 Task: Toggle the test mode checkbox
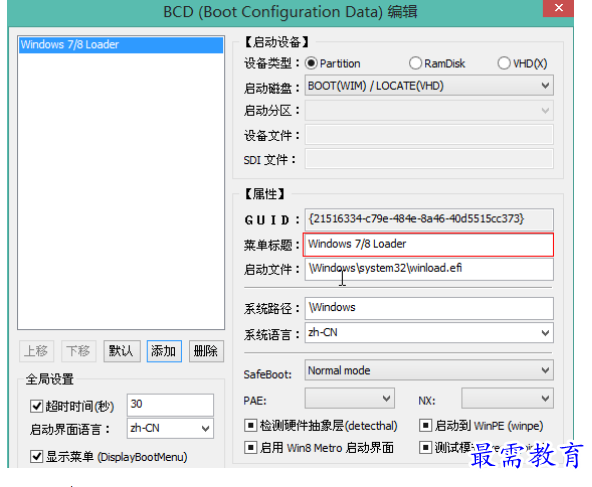tap(426, 448)
